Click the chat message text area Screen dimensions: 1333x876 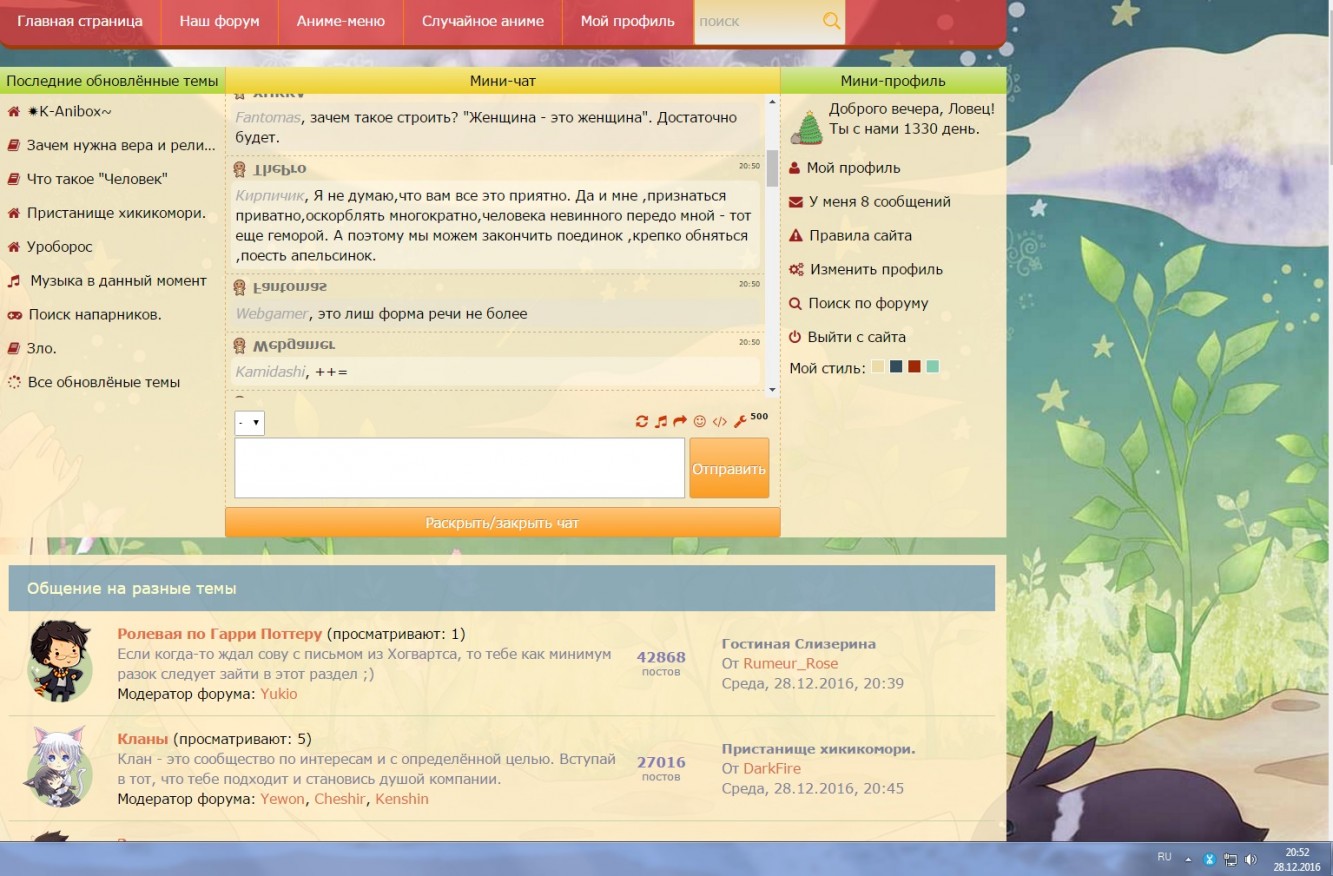pyautogui.click(x=459, y=468)
